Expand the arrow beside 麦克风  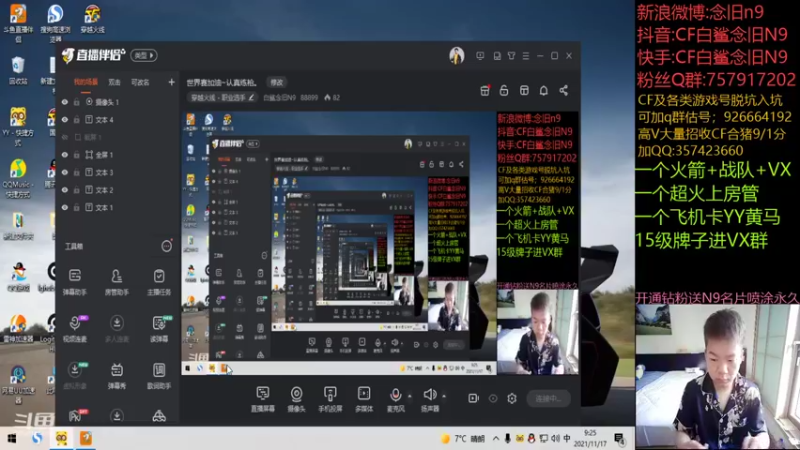409,395
